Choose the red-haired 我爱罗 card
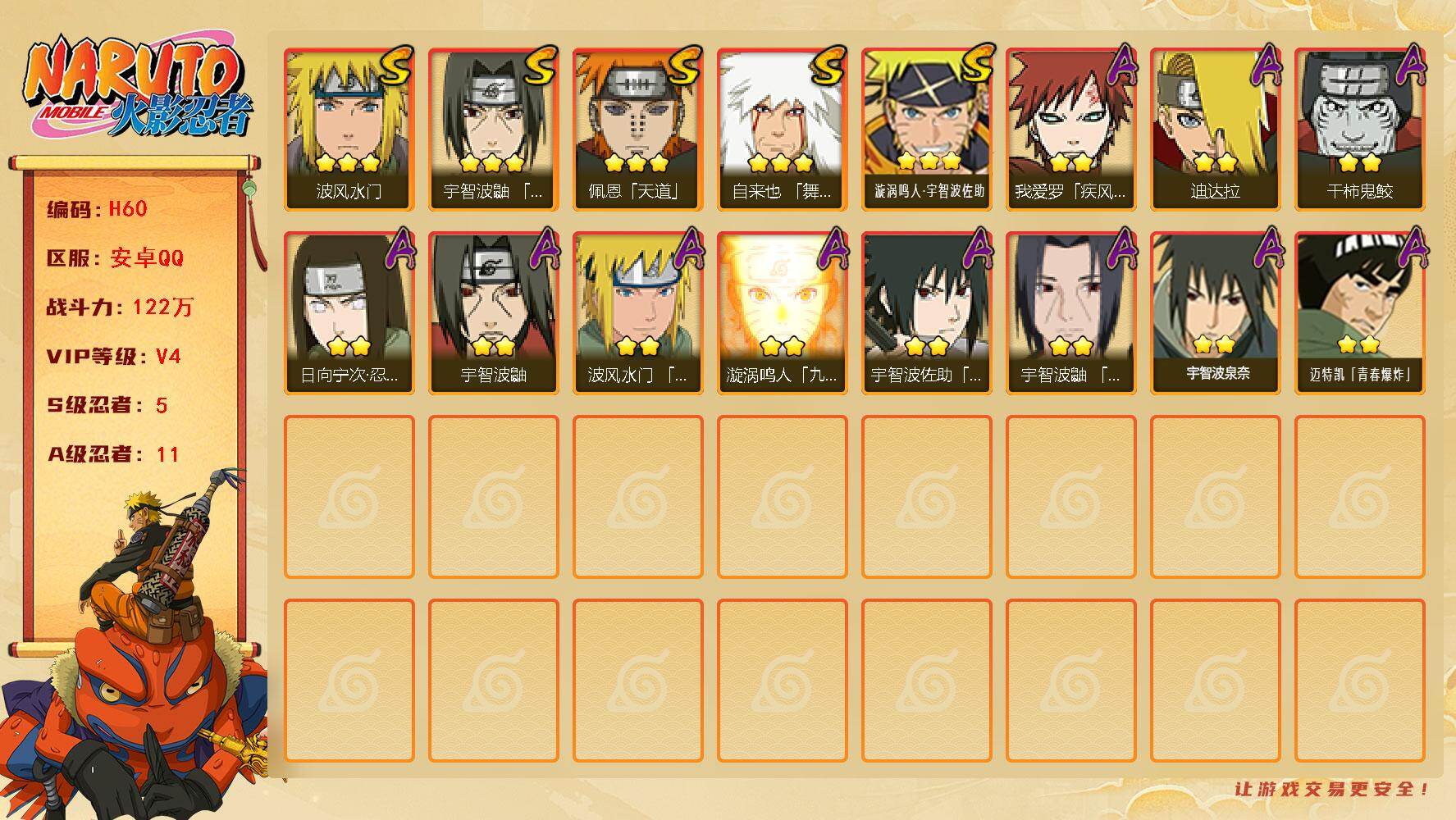The image size is (1456, 820). click(x=1070, y=130)
